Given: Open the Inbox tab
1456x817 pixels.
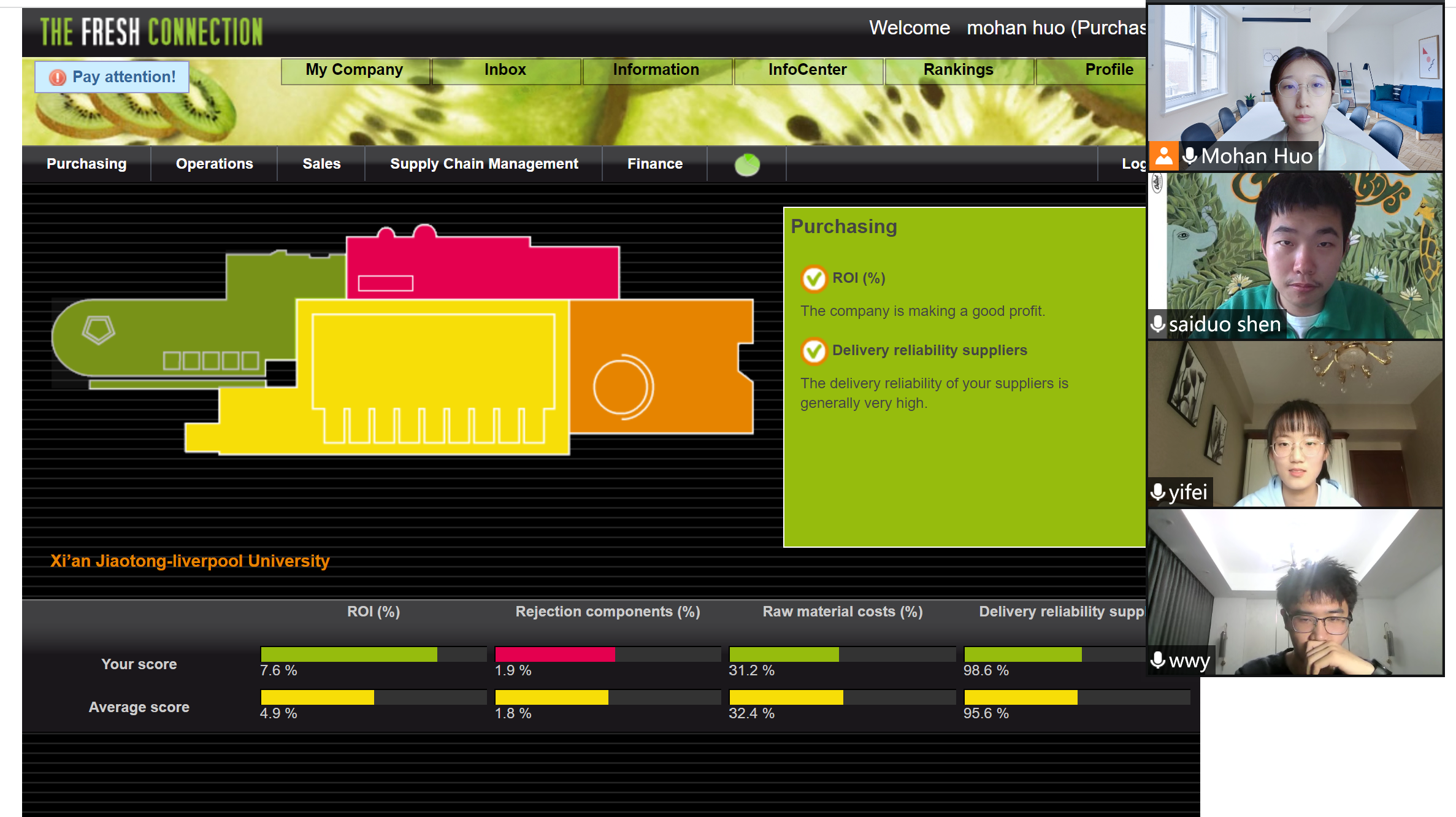Looking at the screenshot, I should (505, 70).
